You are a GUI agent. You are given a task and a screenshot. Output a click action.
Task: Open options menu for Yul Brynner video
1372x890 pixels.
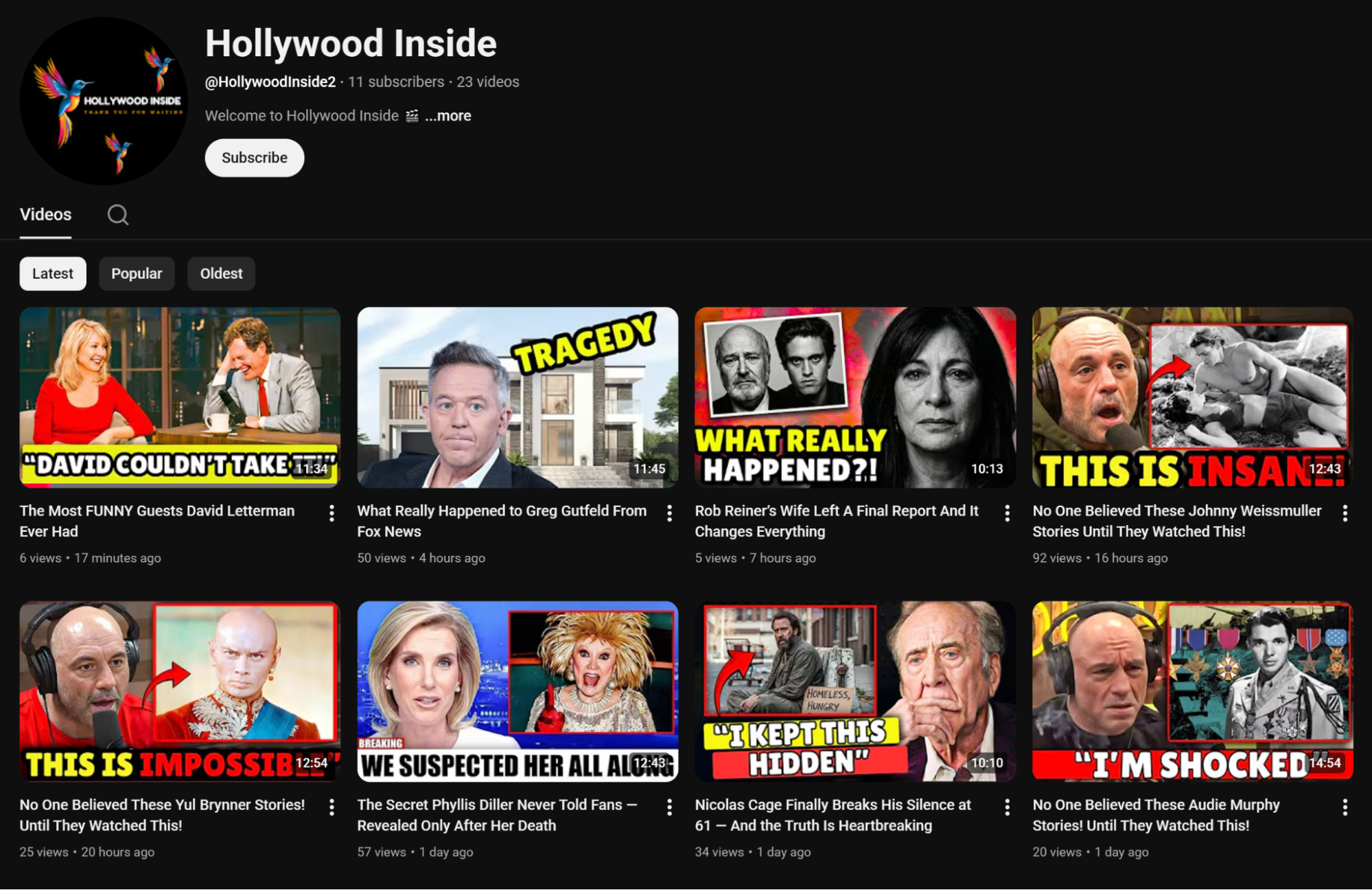(332, 807)
